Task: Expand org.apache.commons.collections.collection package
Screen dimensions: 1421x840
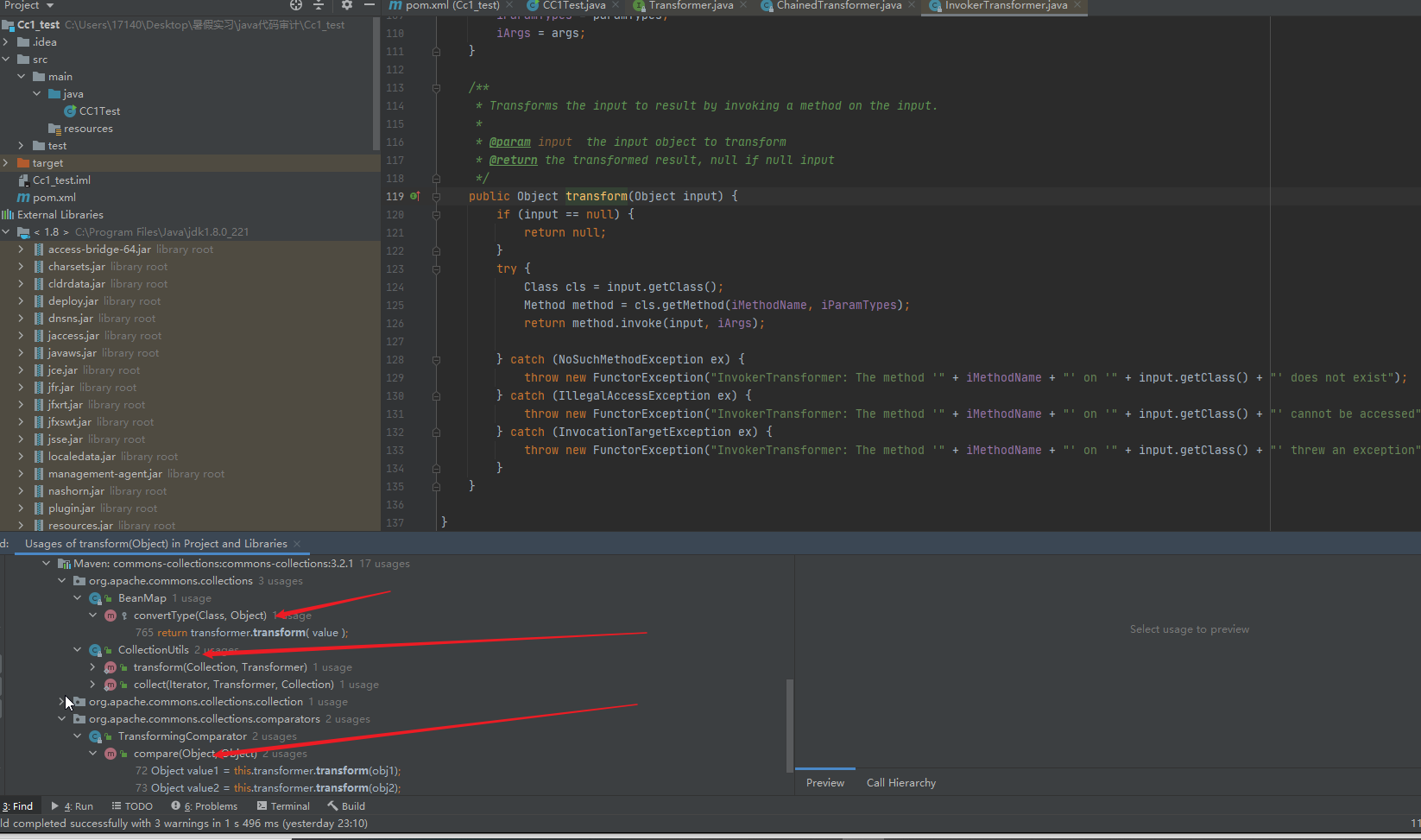Action: coord(61,702)
